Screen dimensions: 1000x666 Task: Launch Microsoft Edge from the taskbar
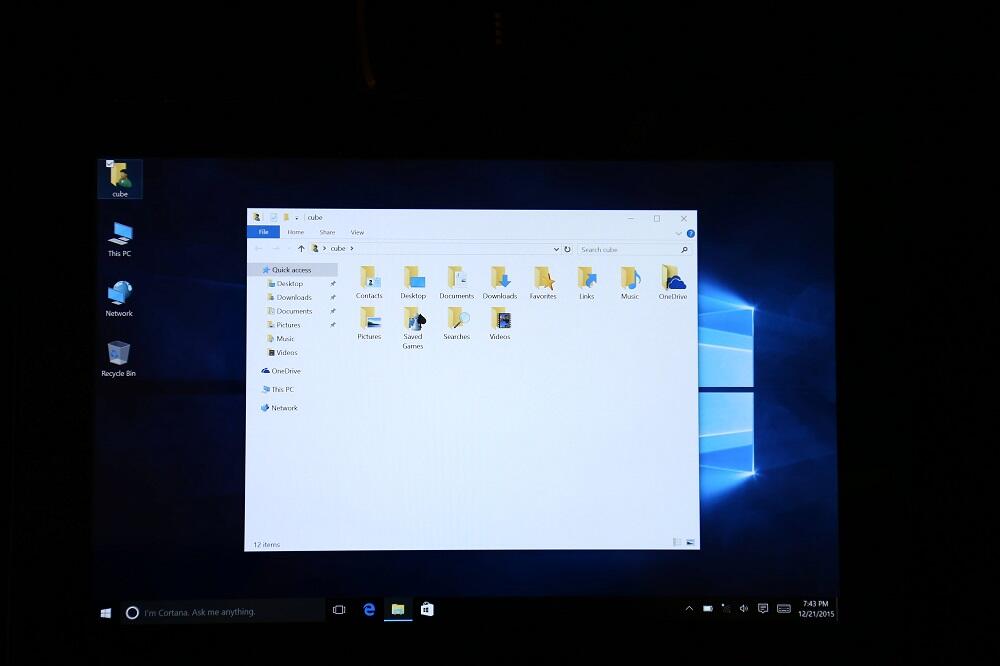(369, 609)
